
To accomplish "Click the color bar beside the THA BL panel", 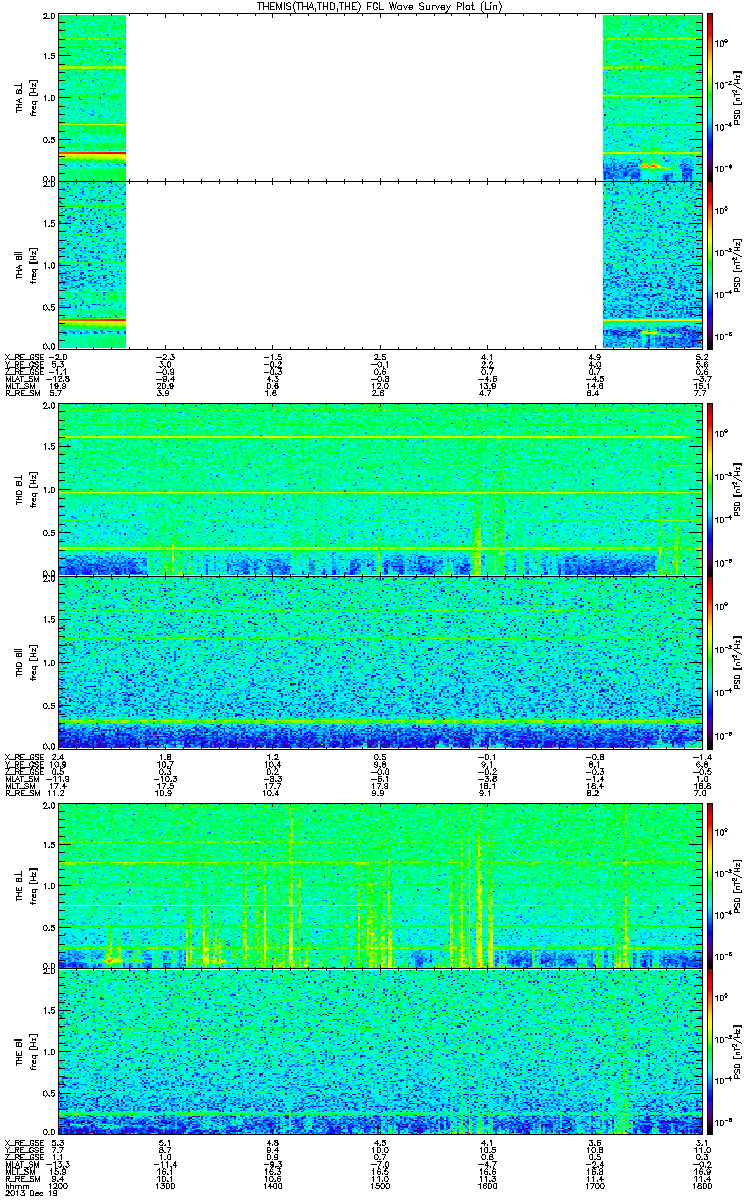I will [710, 97].
